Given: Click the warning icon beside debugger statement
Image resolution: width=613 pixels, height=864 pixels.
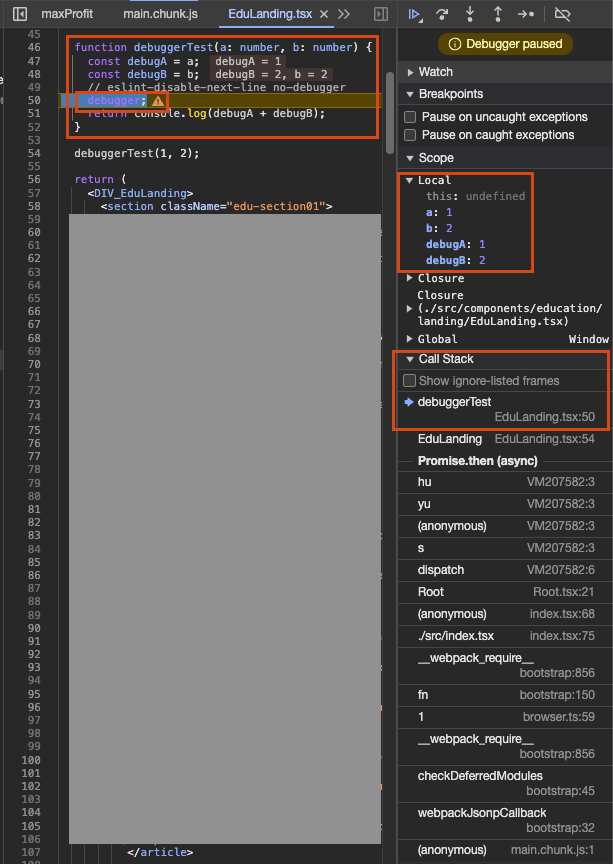Looking at the screenshot, I should pyautogui.click(x=158, y=101).
